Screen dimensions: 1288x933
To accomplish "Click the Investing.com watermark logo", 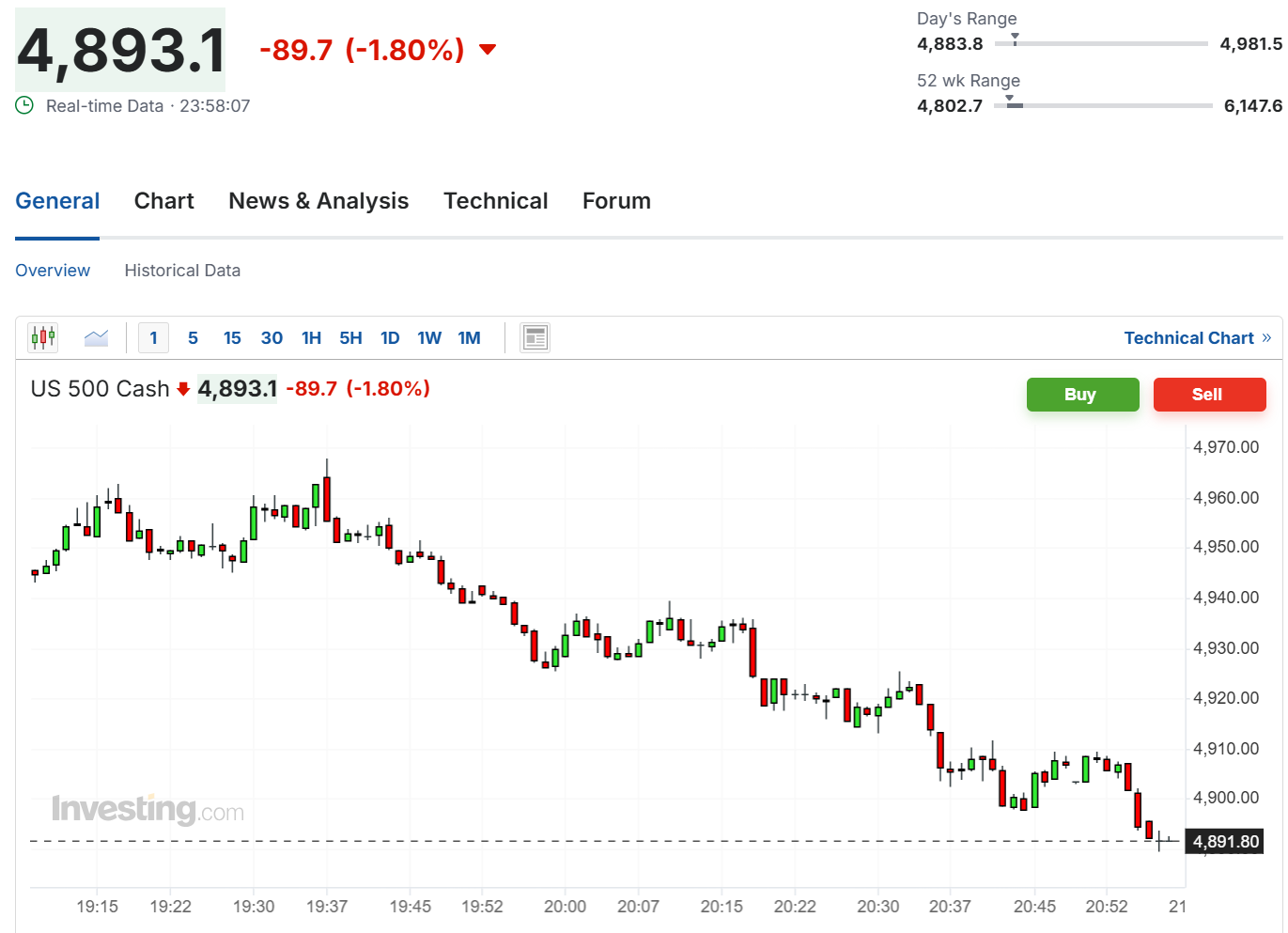I will pyautogui.click(x=148, y=809).
